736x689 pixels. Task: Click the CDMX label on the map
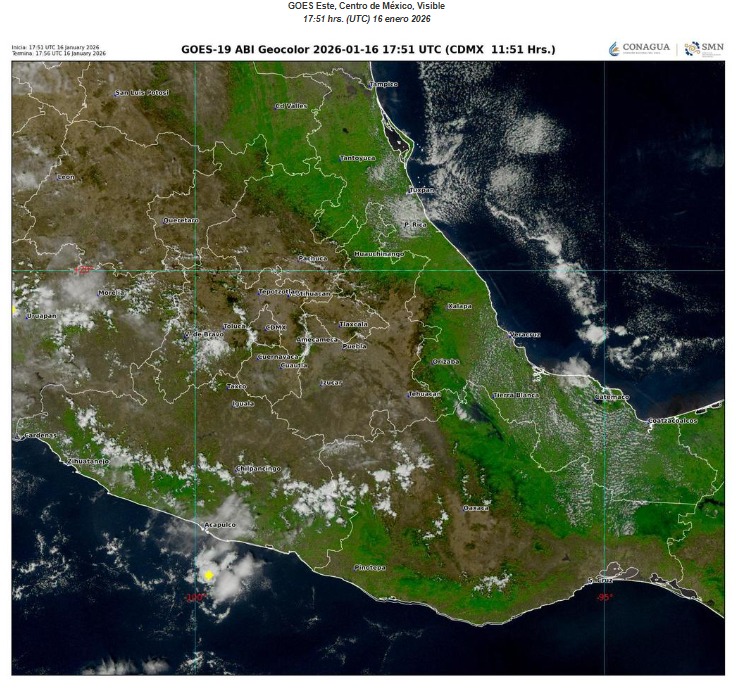click(x=276, y=327)
